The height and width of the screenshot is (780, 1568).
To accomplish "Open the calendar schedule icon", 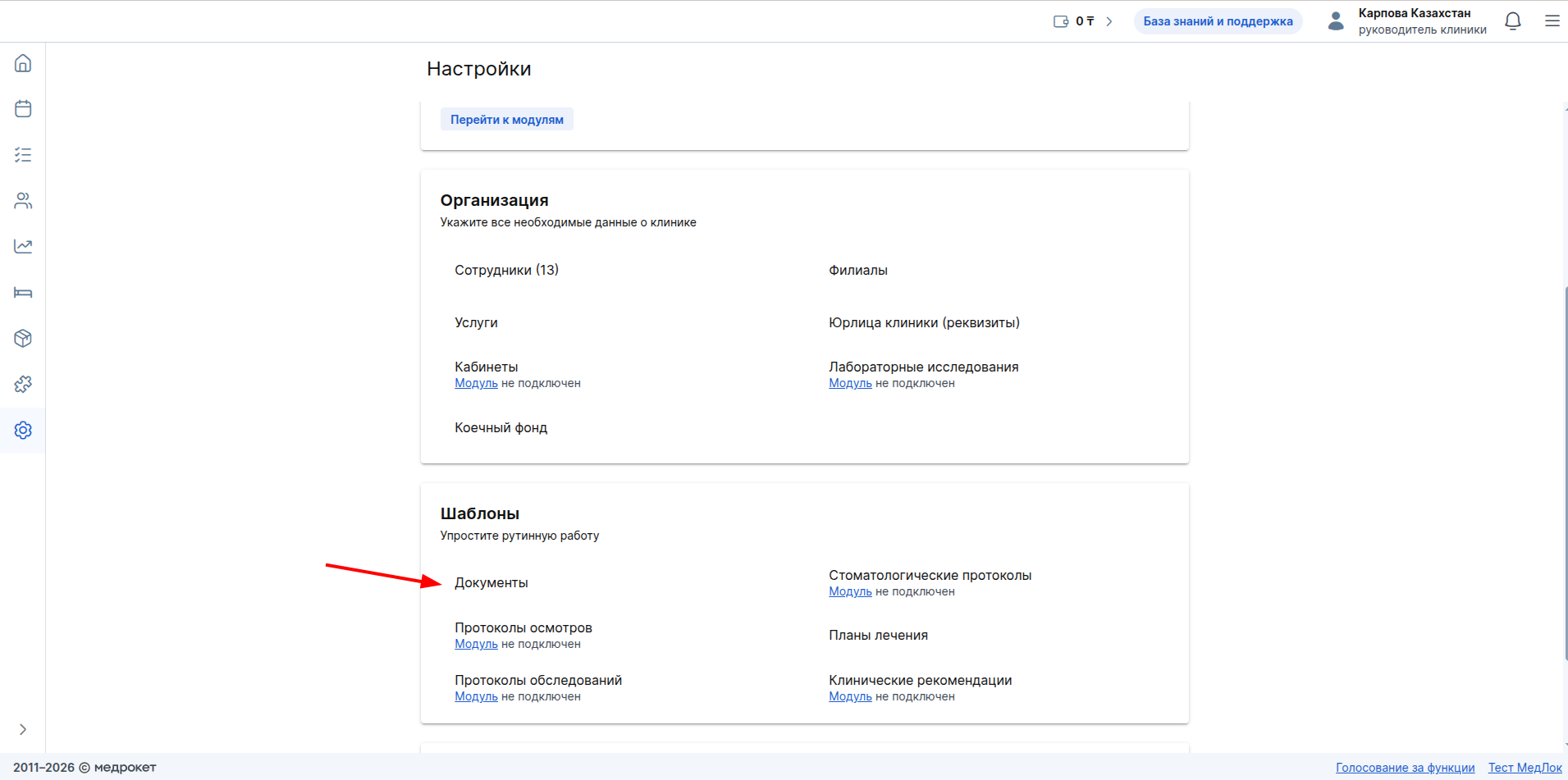I will pos(23,109).
